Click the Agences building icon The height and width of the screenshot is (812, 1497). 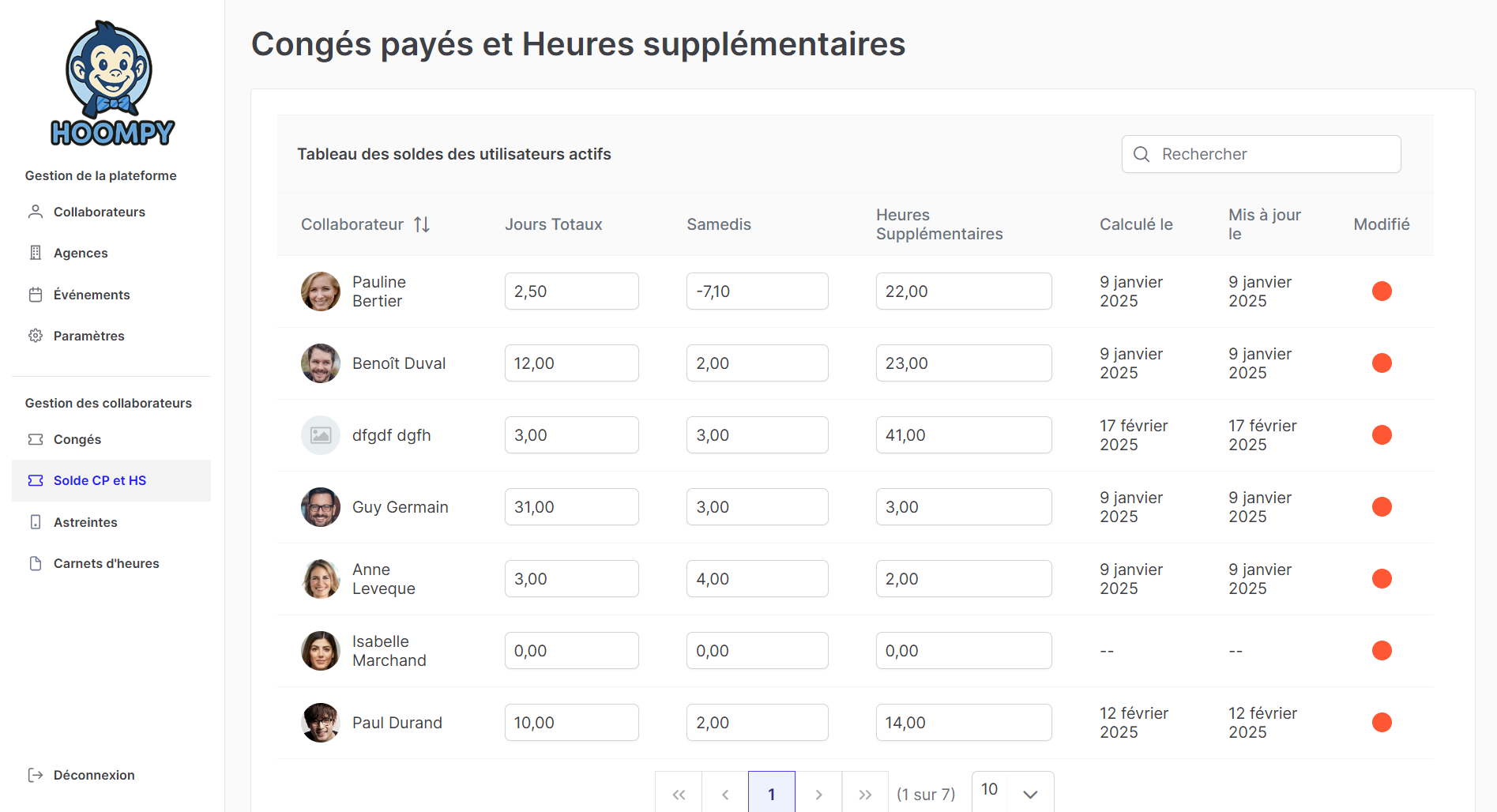(x=36, y=253)
